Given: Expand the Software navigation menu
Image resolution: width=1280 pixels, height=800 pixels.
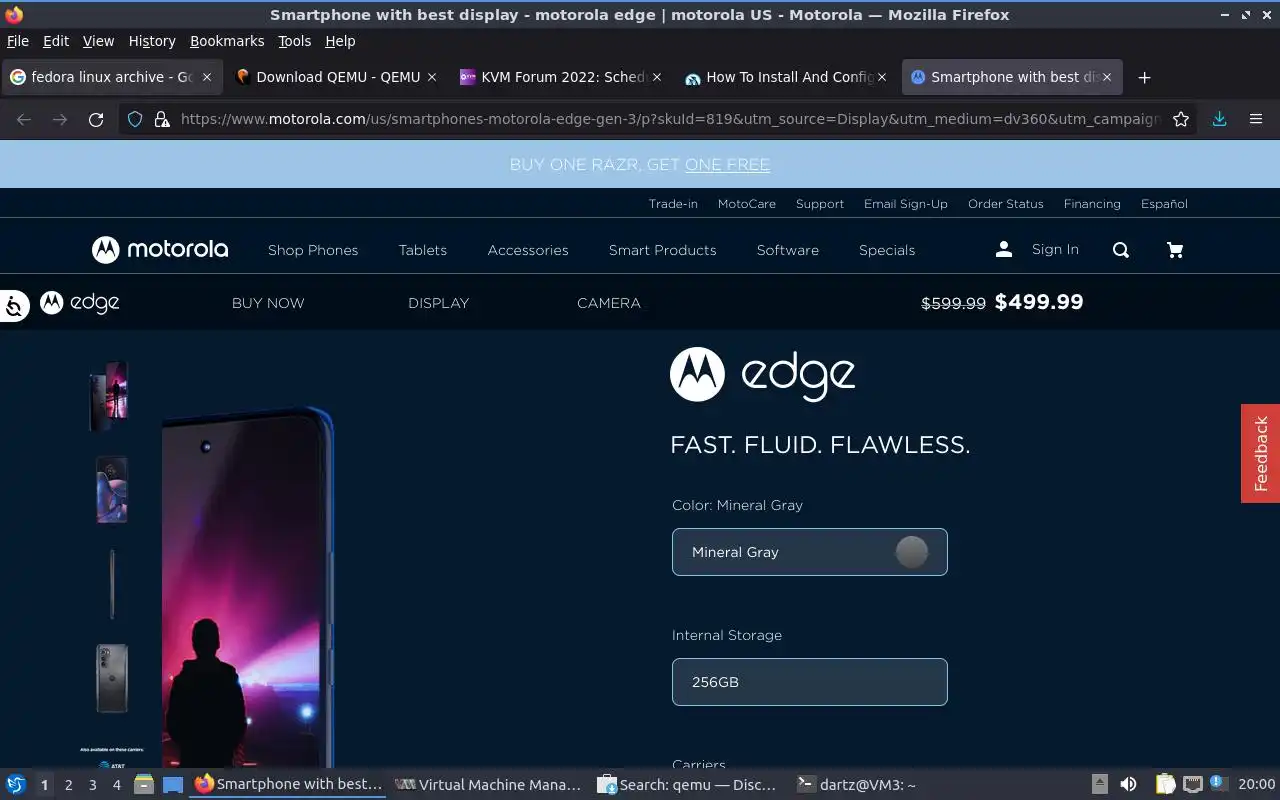Looking at the screenshot, I should pyautogui.click(x=788, y=250).
